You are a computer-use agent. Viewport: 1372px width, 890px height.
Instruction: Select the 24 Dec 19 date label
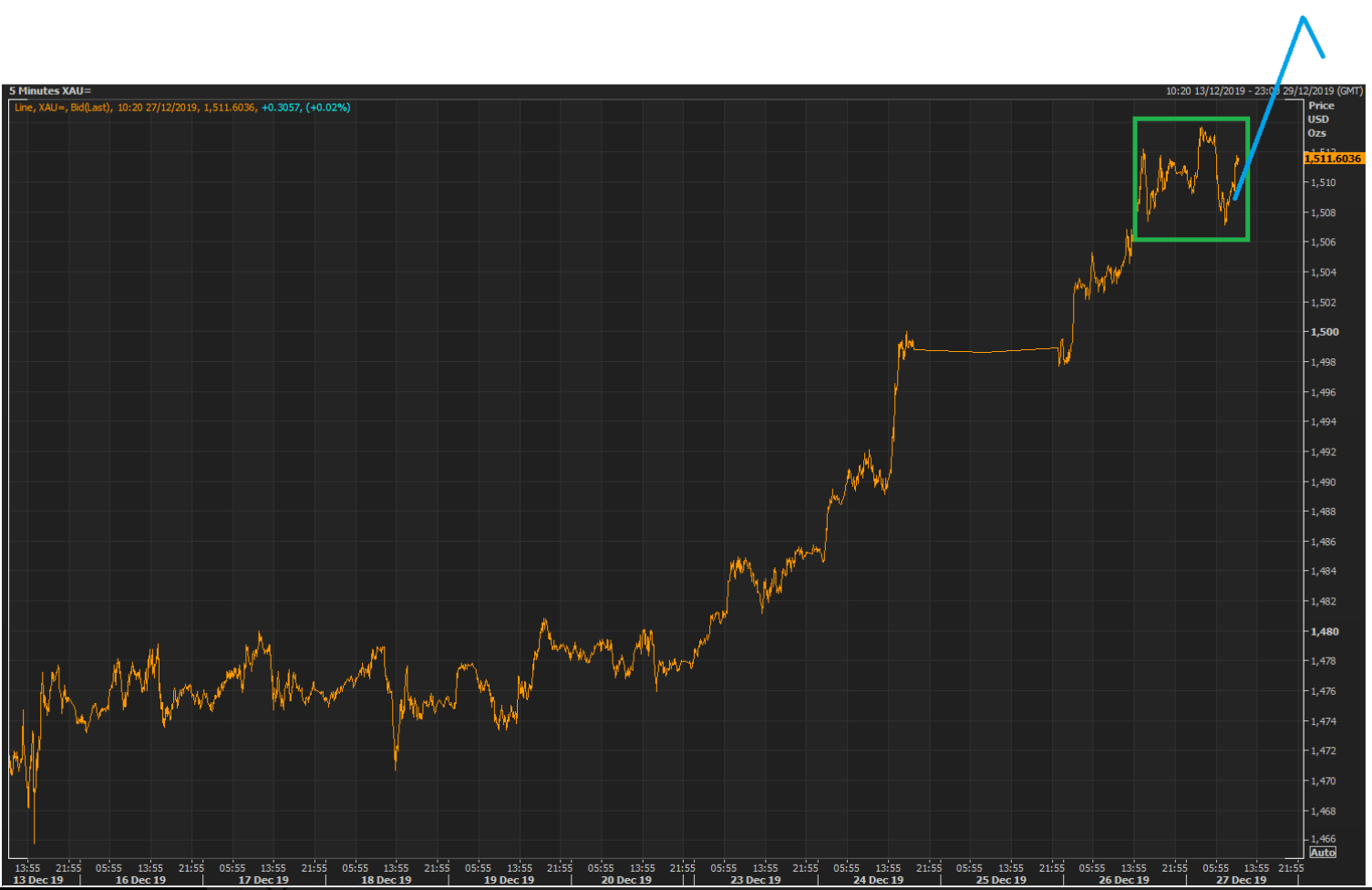pos(878,880)
